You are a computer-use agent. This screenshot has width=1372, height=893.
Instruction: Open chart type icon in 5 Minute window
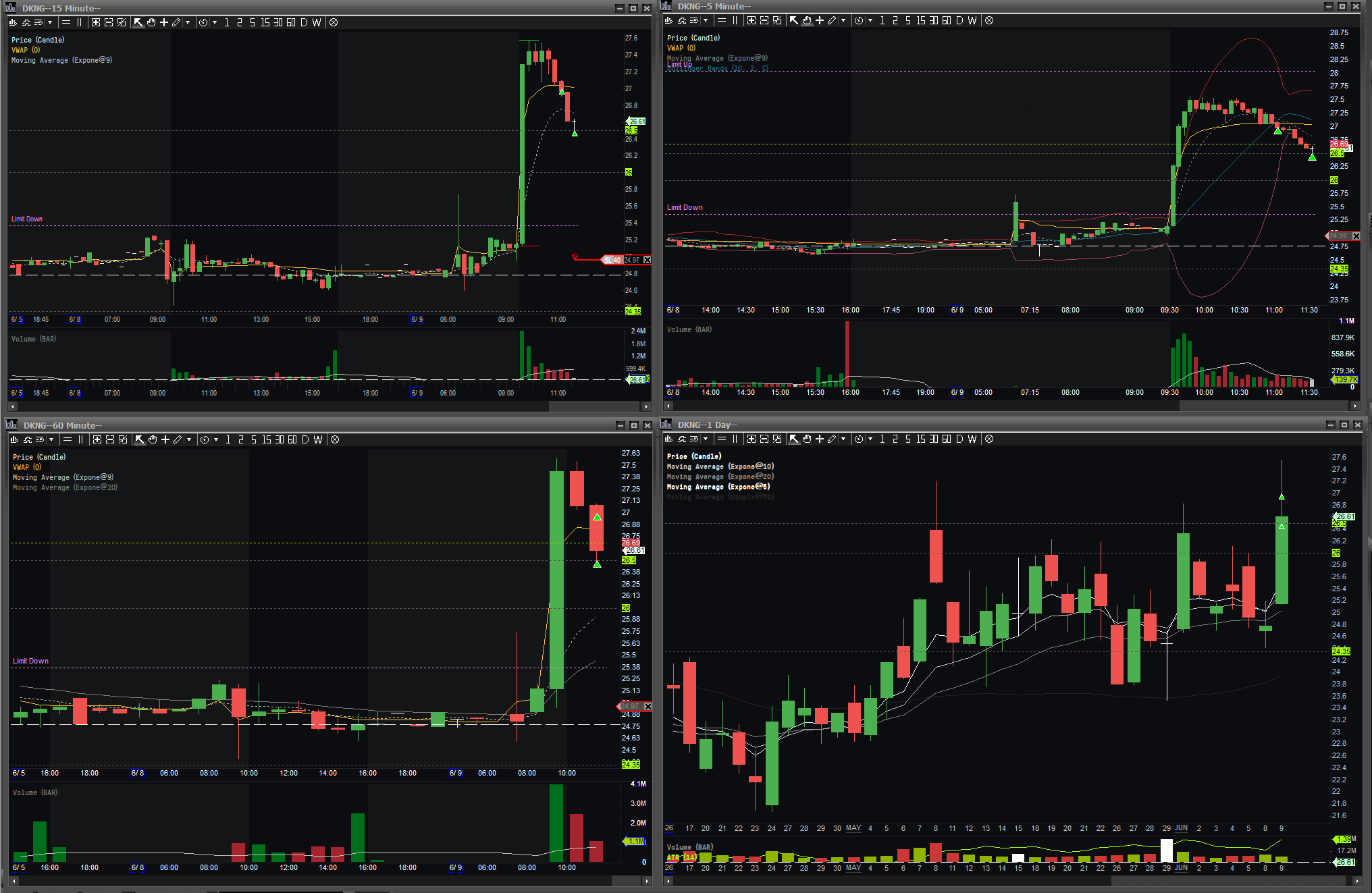pyautogui.click(x=669, y=20)
